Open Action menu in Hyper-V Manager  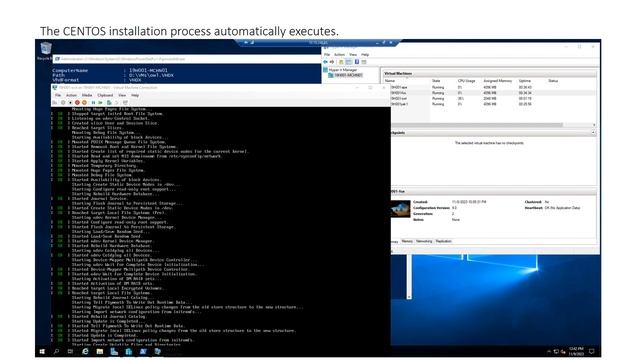point(340,55)
